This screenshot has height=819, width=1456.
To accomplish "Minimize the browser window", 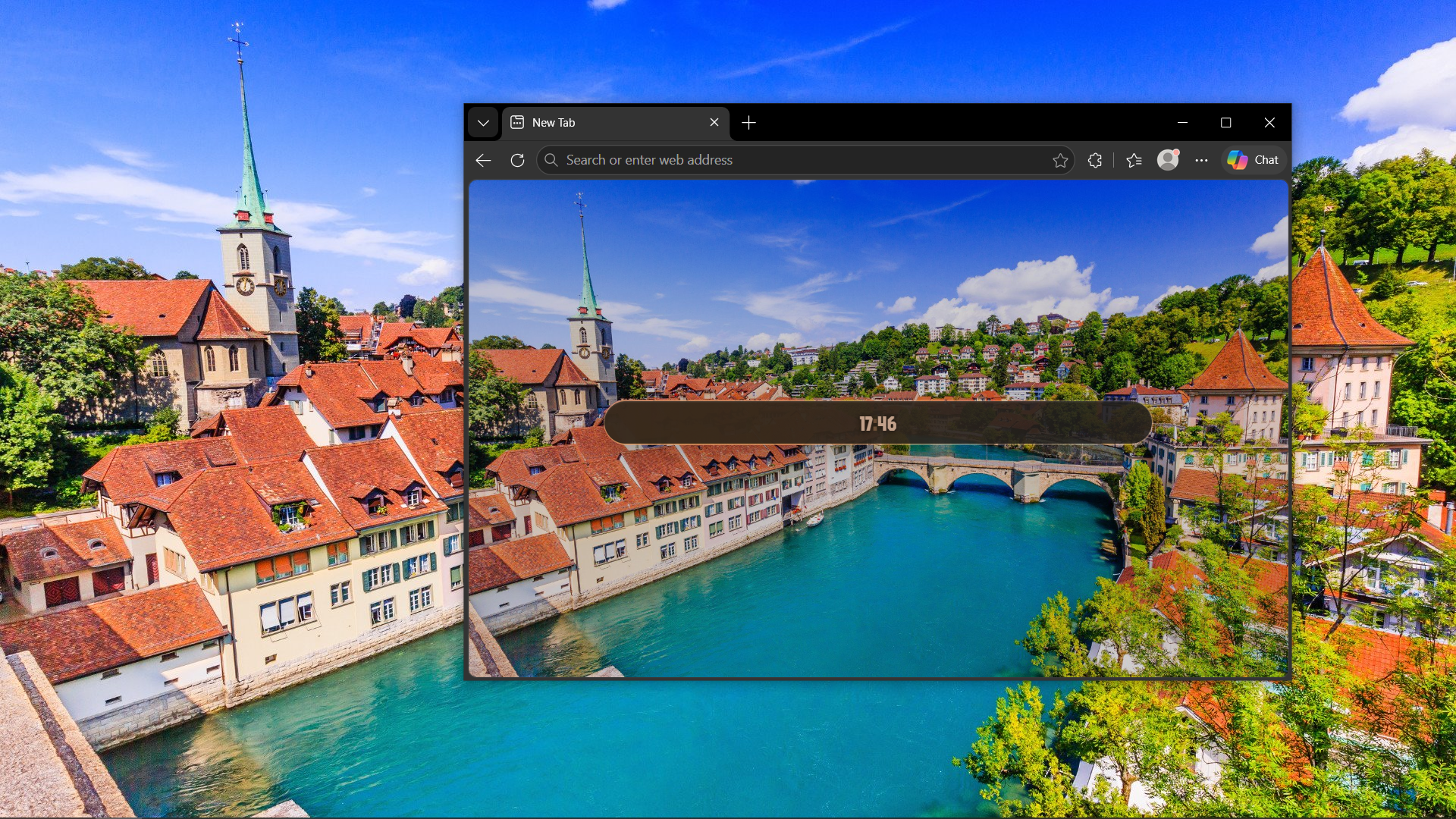I will coord(1182,123).
